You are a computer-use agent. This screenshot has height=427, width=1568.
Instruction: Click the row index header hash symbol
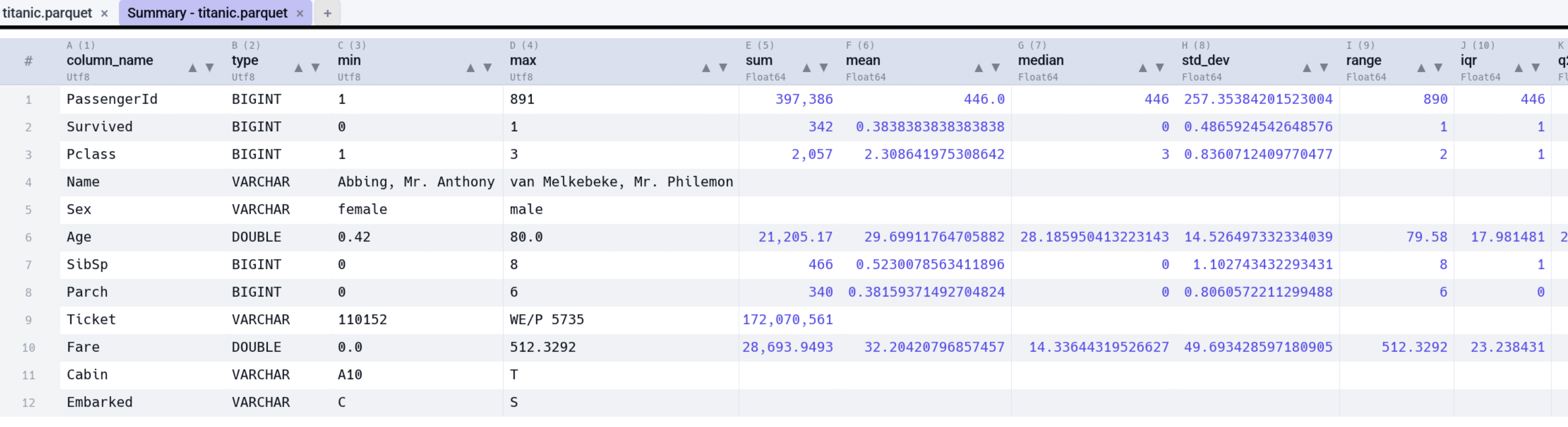click(x=29, y=61)
